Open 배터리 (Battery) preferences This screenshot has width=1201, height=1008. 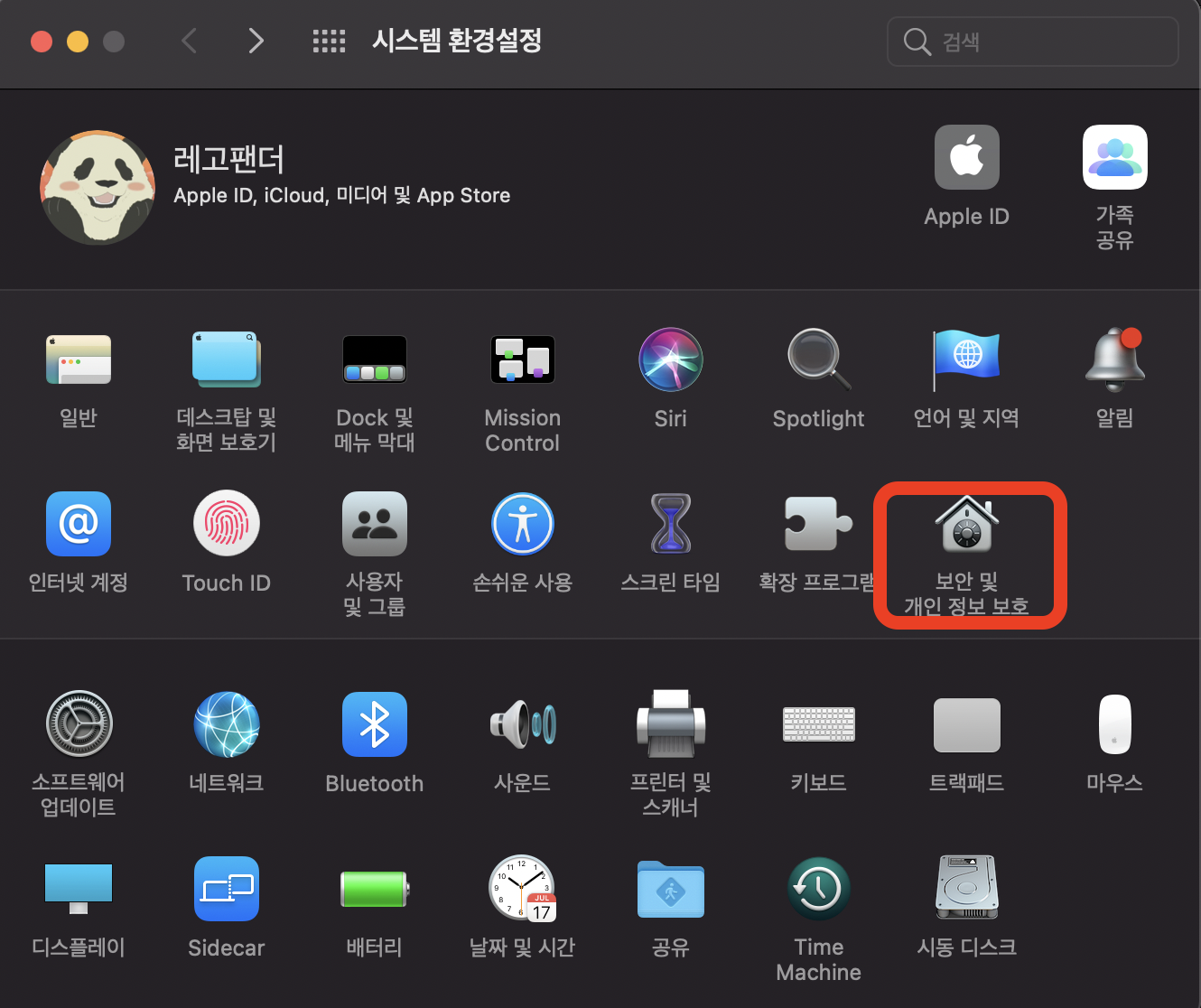click(x=375, y=889)
